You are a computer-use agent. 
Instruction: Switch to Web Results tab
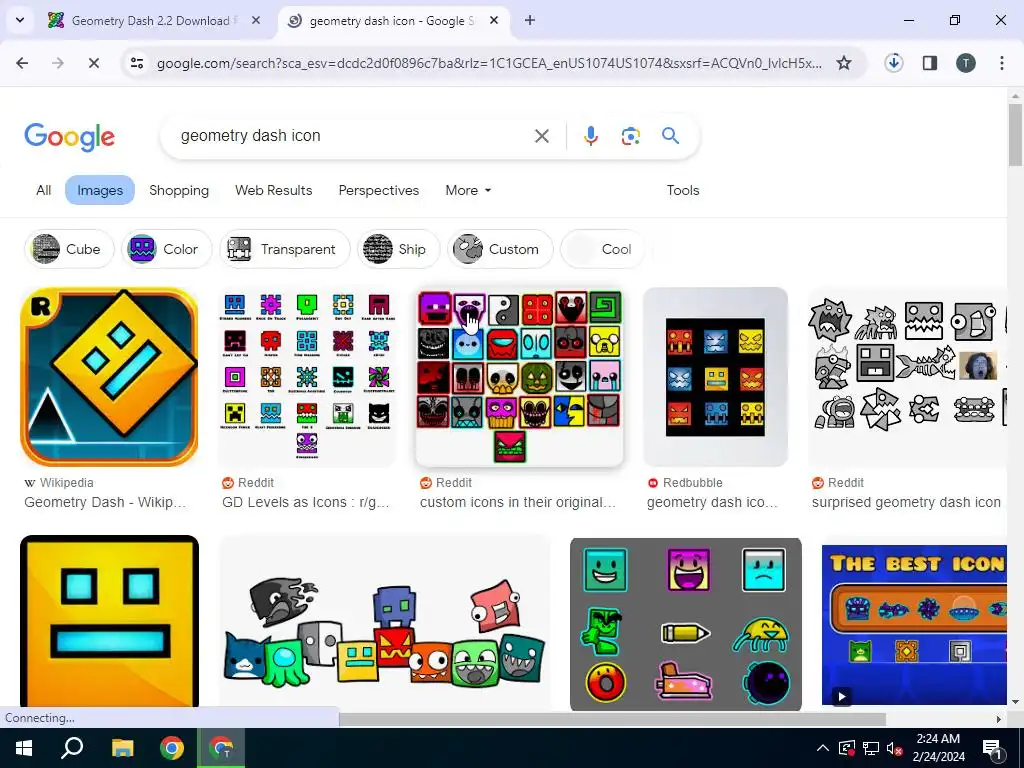[274, 190]
